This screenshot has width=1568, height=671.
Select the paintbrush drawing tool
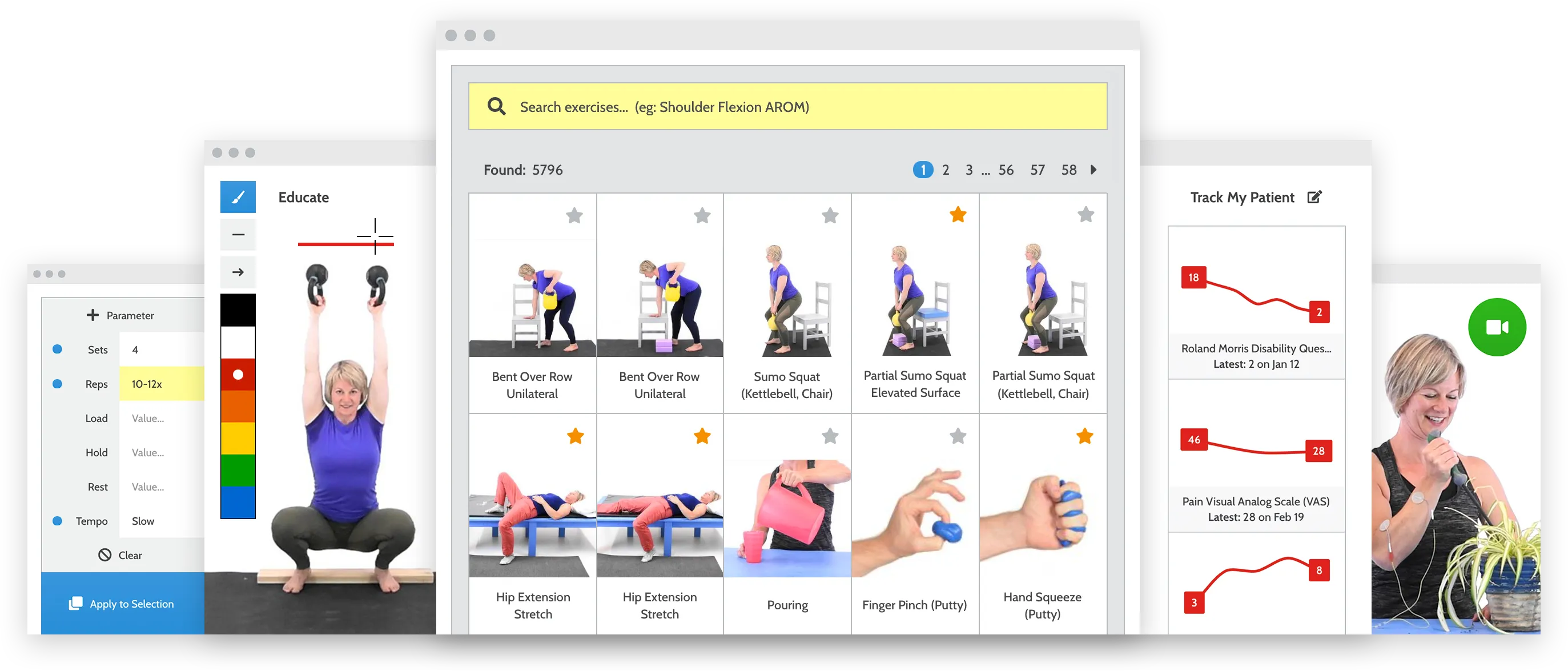click(x=238, y=196)
